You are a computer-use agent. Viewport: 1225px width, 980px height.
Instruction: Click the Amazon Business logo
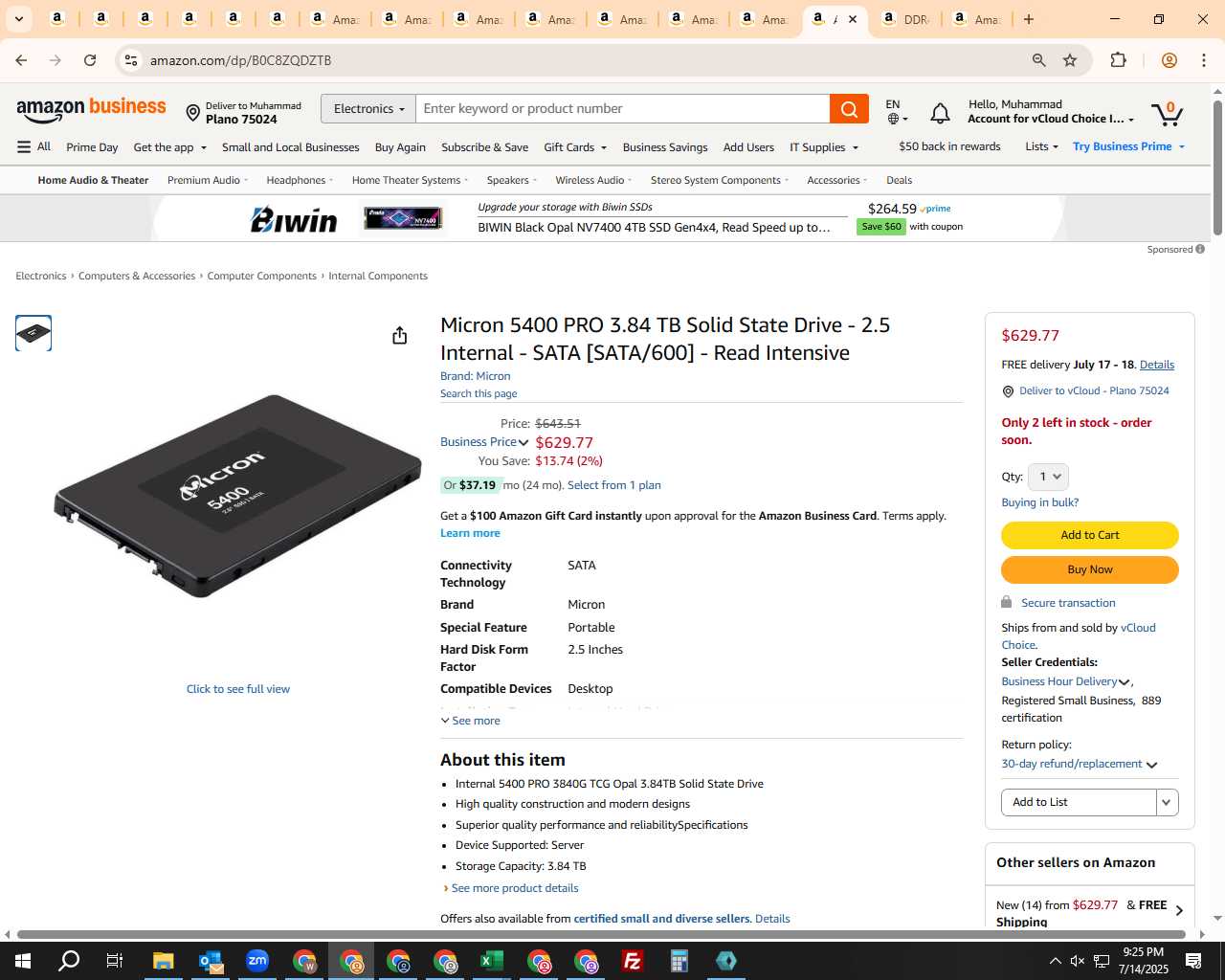(x=91, y=109)
